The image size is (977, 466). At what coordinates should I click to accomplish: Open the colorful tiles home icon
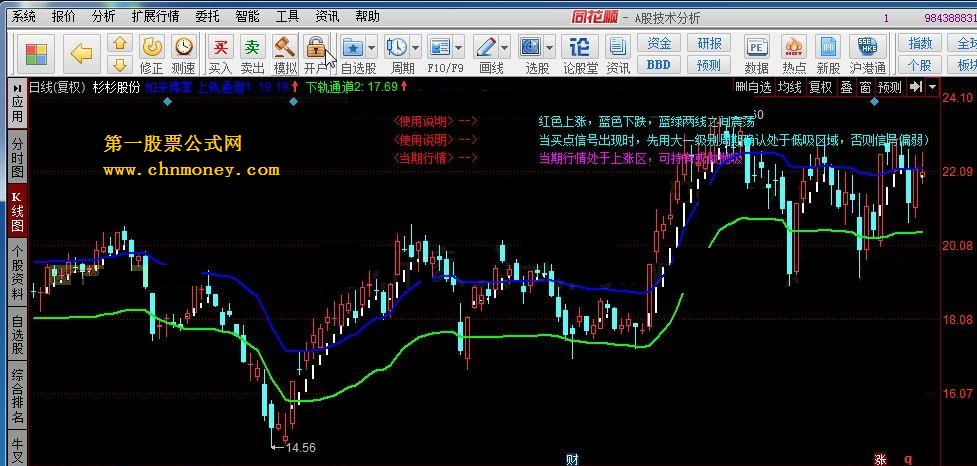[36, 54]
